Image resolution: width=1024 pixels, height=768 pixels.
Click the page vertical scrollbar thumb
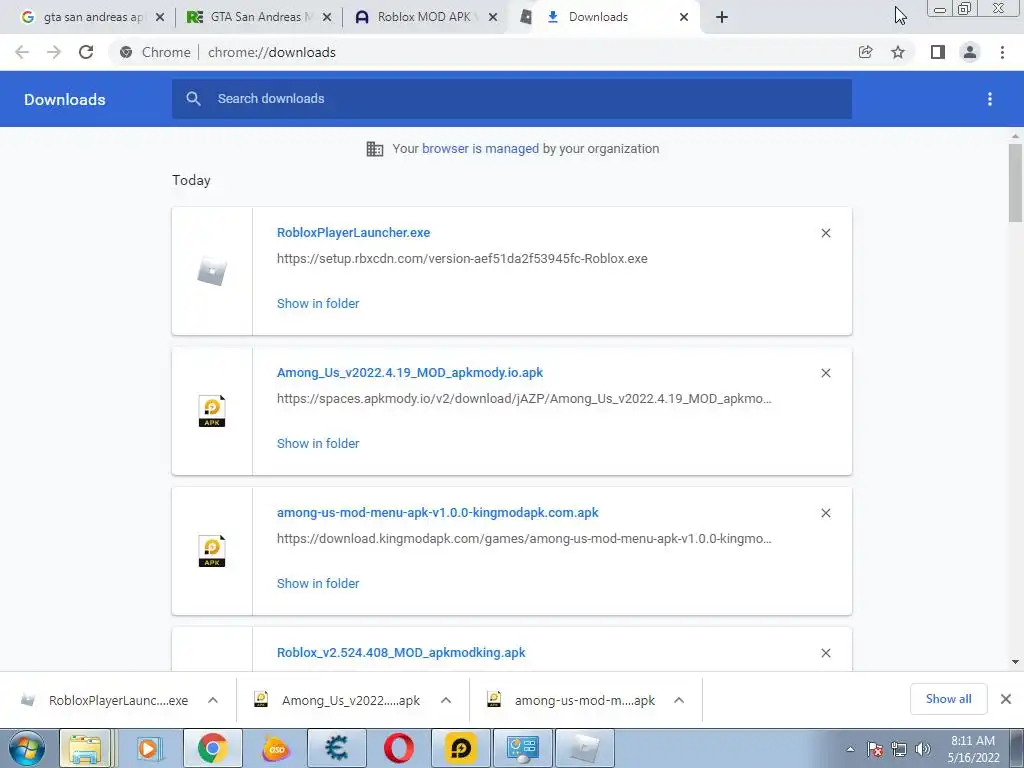1015,183
